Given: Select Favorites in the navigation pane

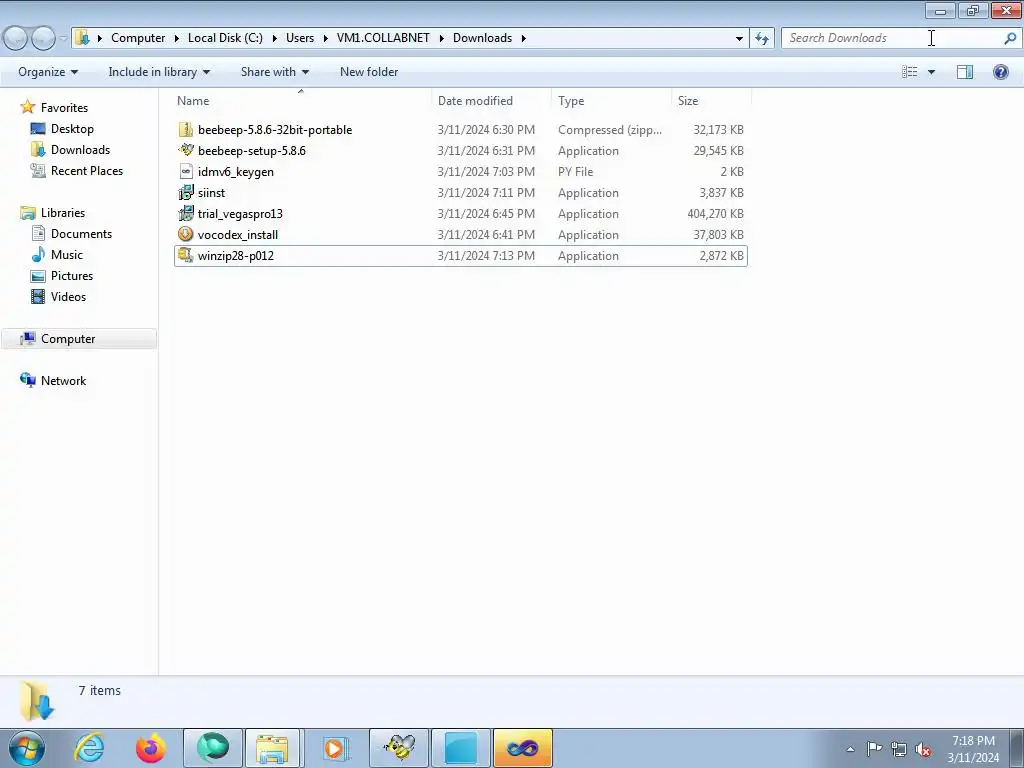Looking at the screenshot, I should (64, 108).
